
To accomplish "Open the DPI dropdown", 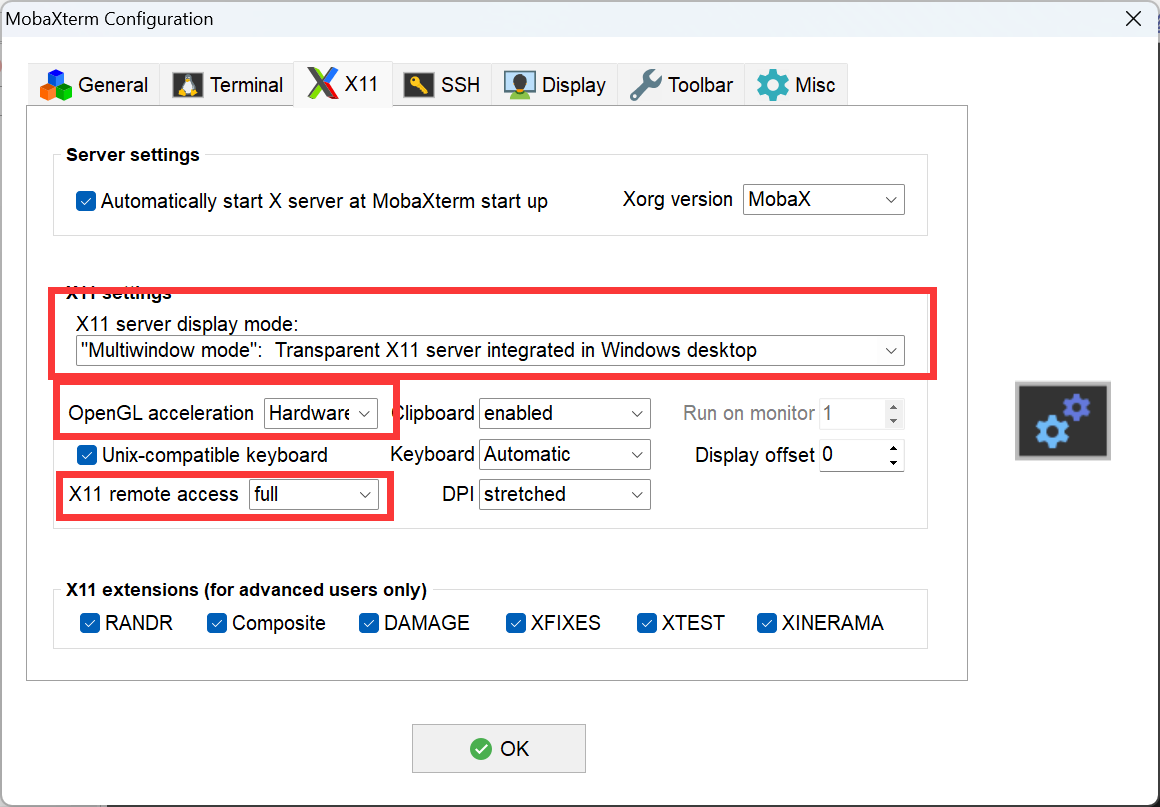I will pyautogui.click(x=564, y=495).
